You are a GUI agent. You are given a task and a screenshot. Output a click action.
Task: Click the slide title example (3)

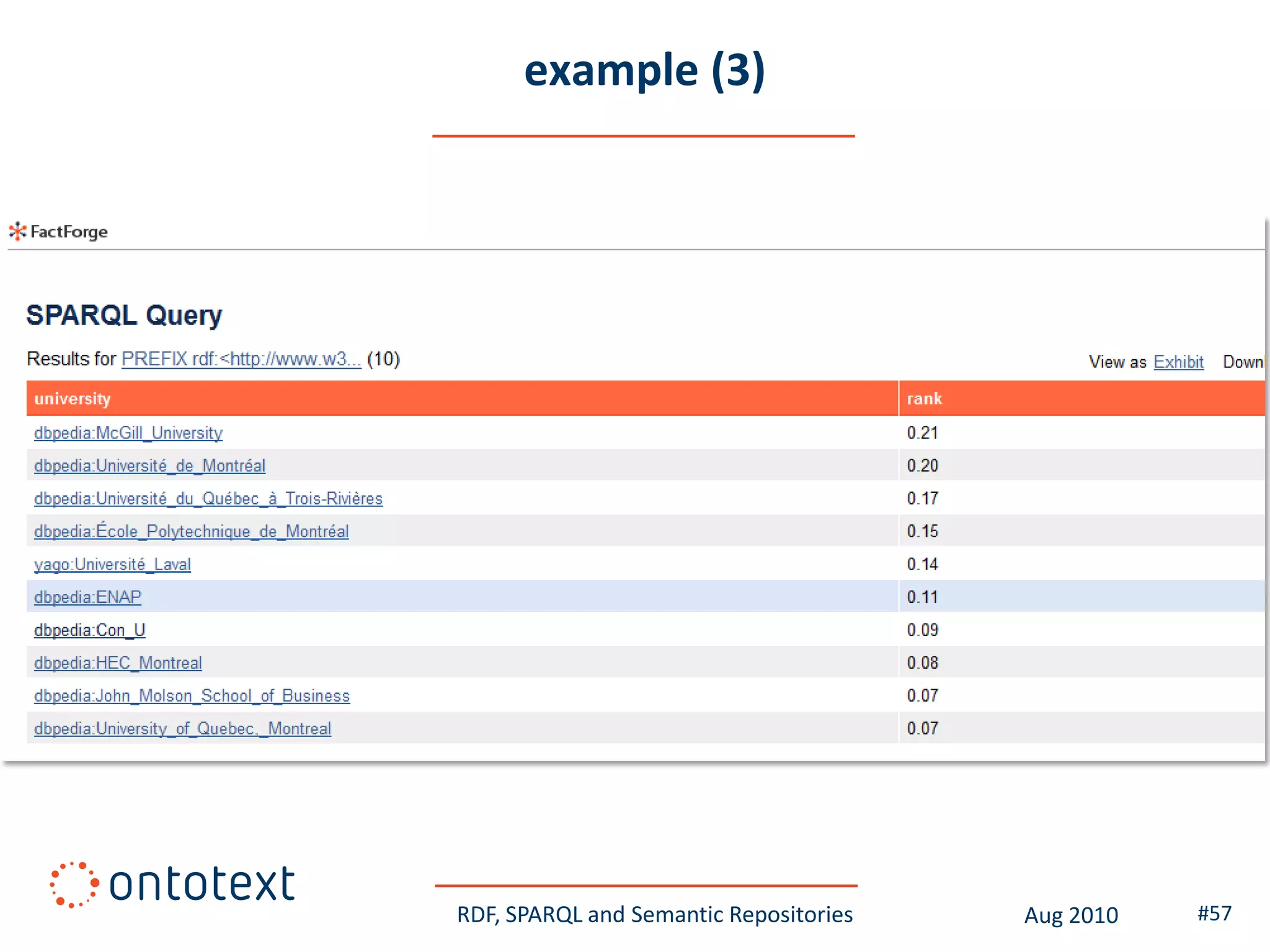coord(644,70)
